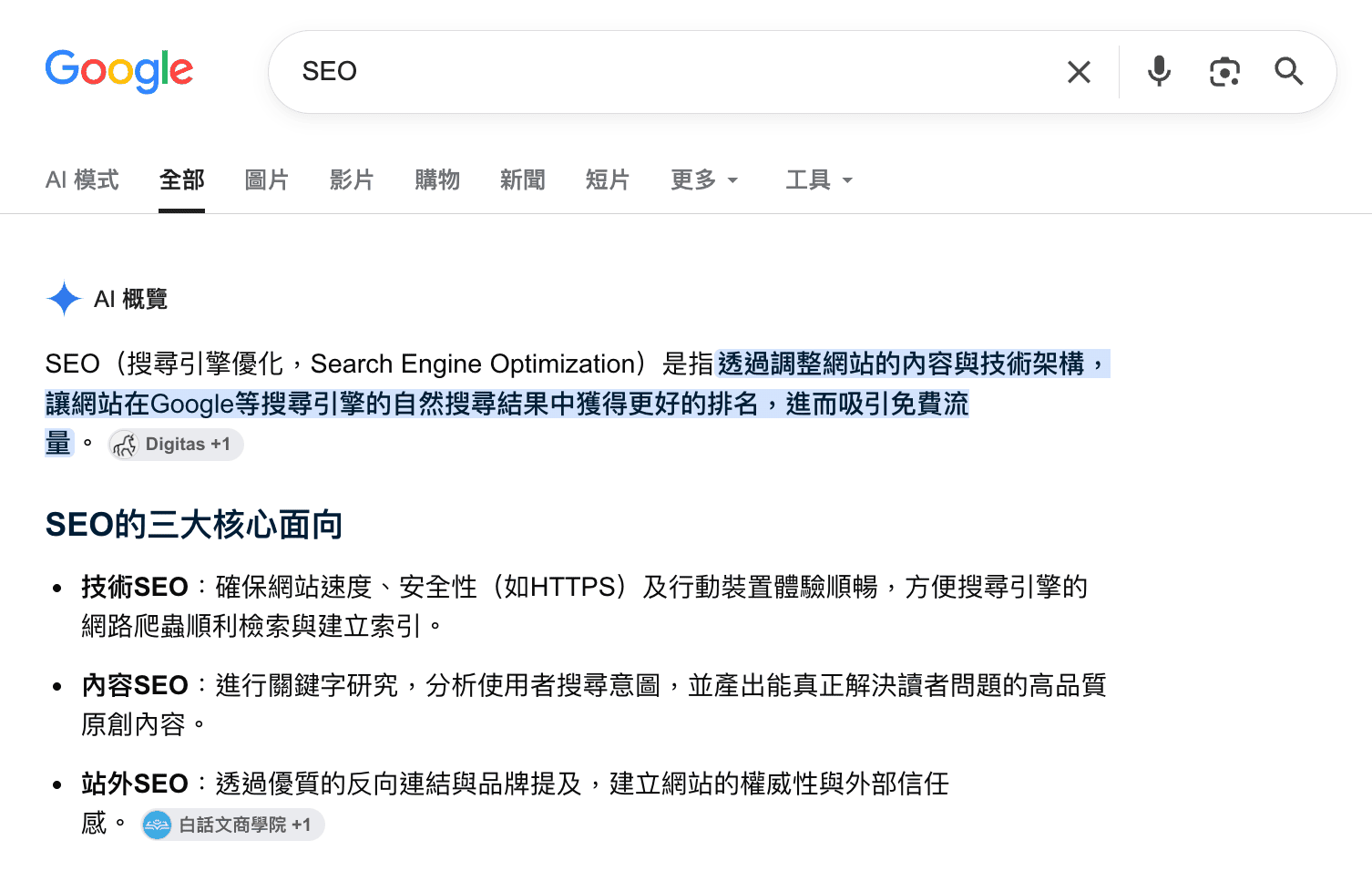Expand the 更多 dropdown menu

(x=704, y=180)
